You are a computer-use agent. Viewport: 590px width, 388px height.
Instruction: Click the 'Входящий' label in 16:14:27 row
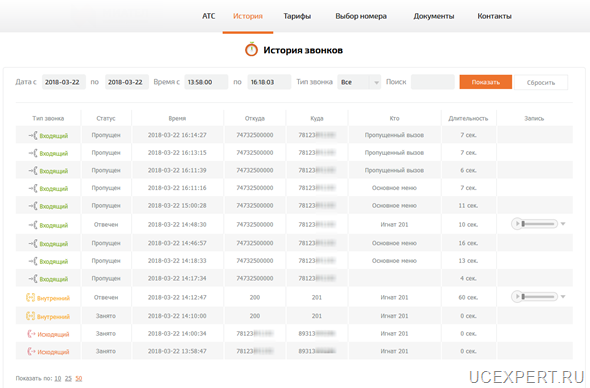click(54, 136)
